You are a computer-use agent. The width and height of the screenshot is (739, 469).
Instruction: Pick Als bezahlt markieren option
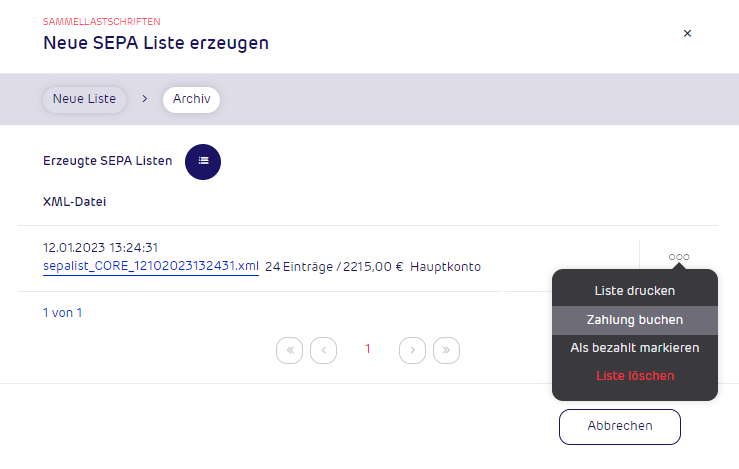pyautogui.click(x=635, y=348)
